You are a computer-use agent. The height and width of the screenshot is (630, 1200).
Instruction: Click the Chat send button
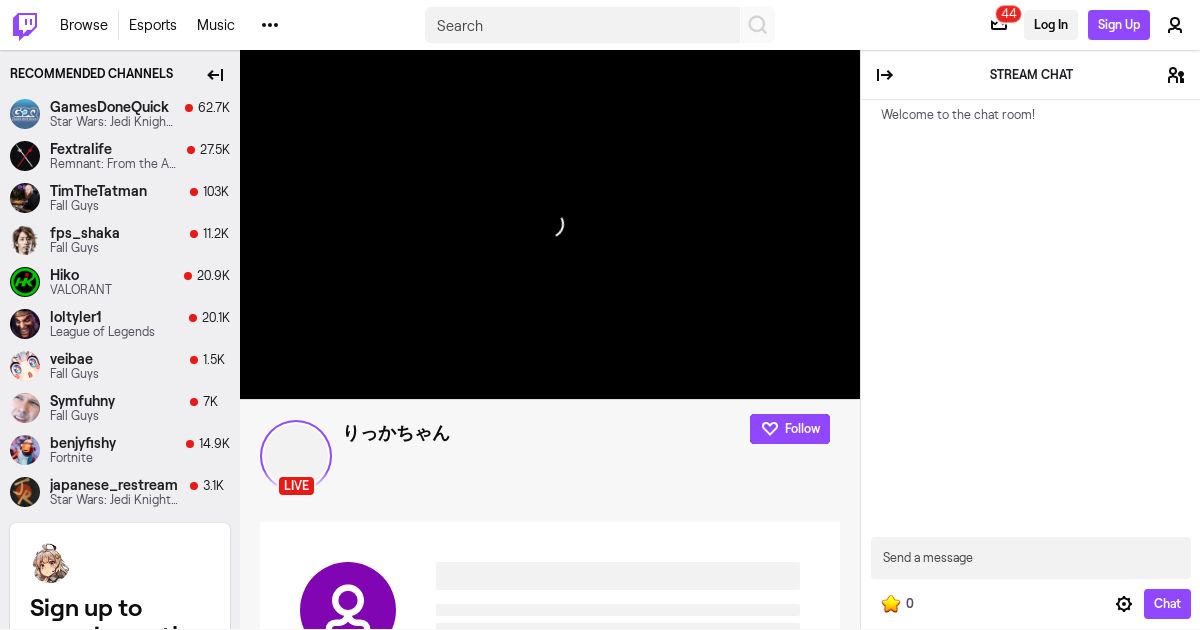pyautogui.click(x=1167, y=604)
